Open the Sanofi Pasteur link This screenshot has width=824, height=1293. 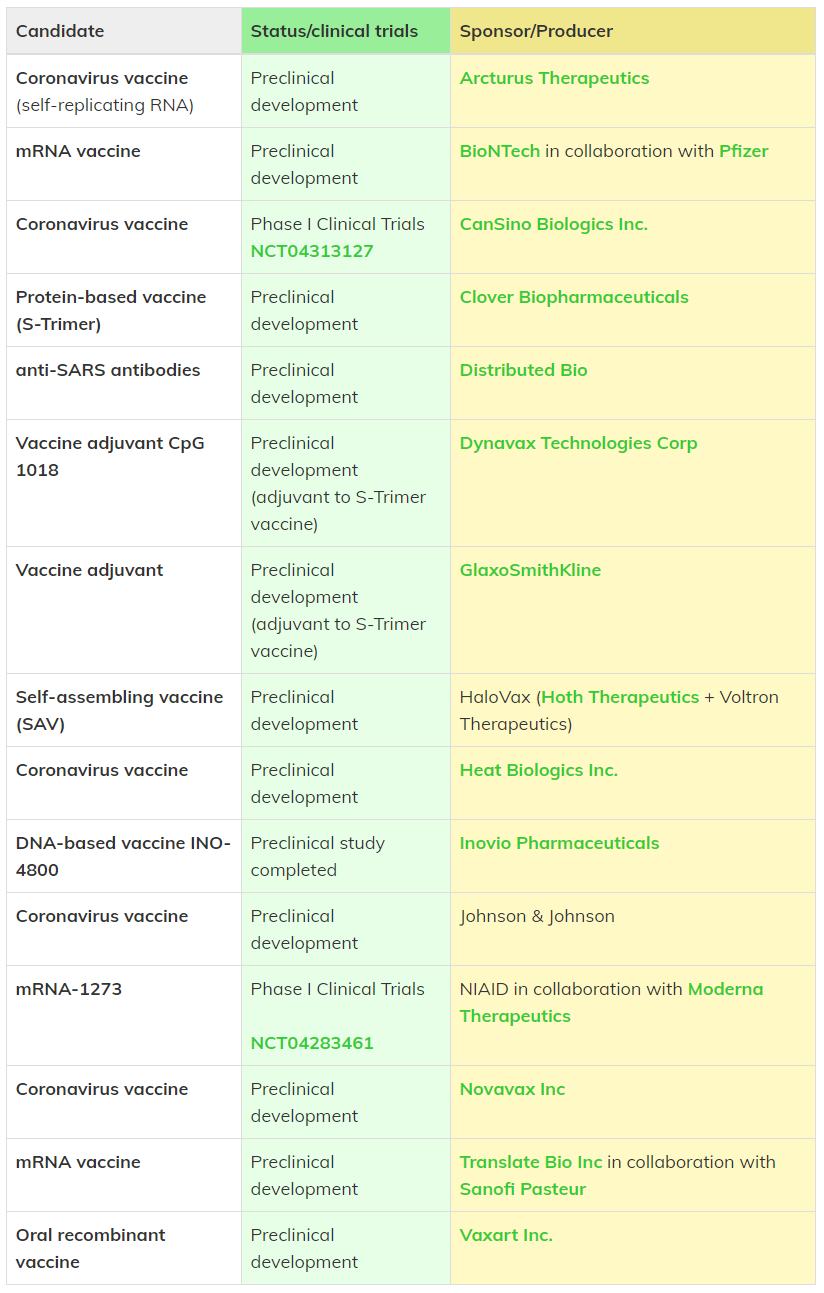(x=522, y=1189)
